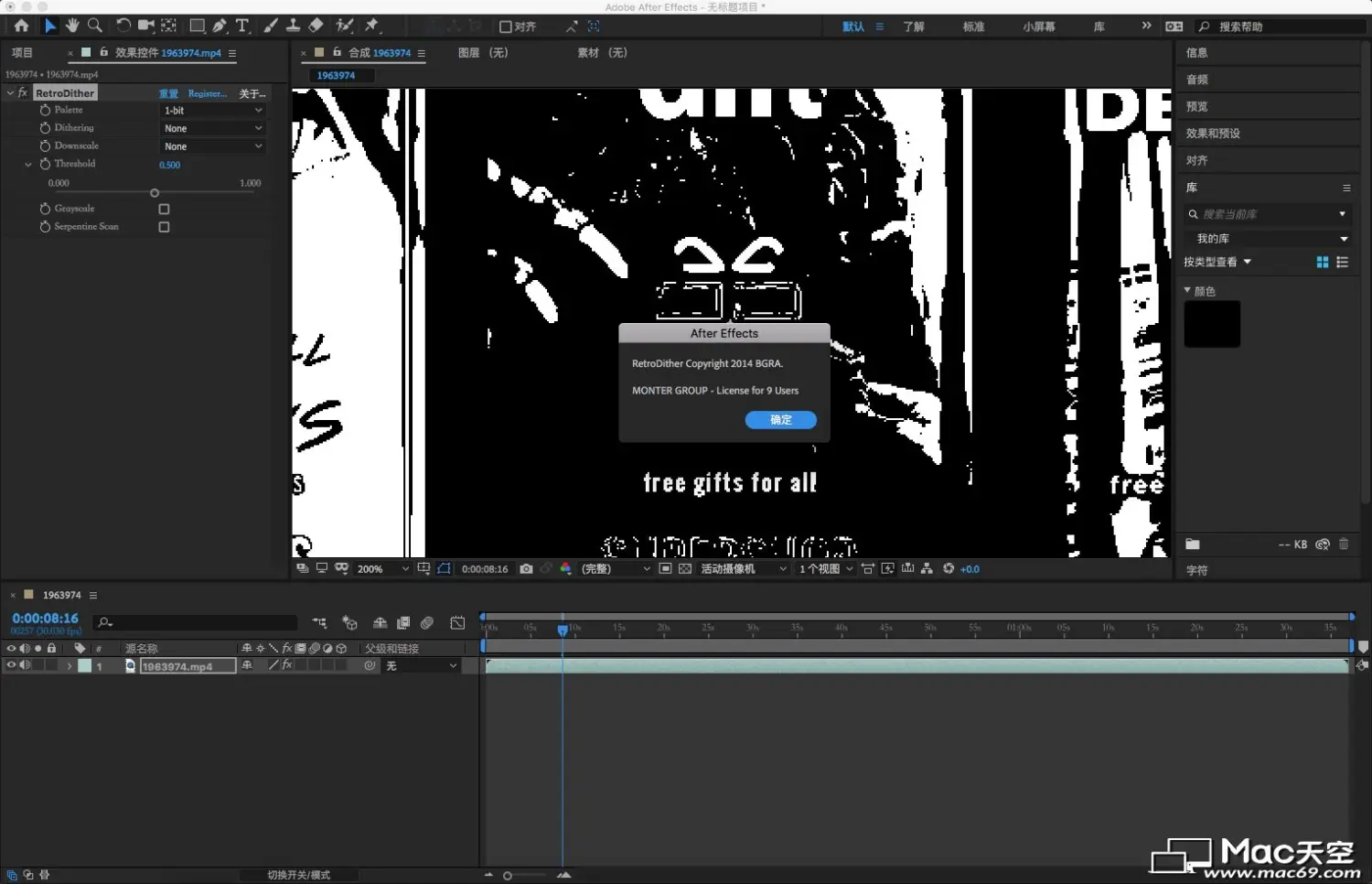Select the Eraser tool
The image size is (1372, 884).
coord(316,26)
